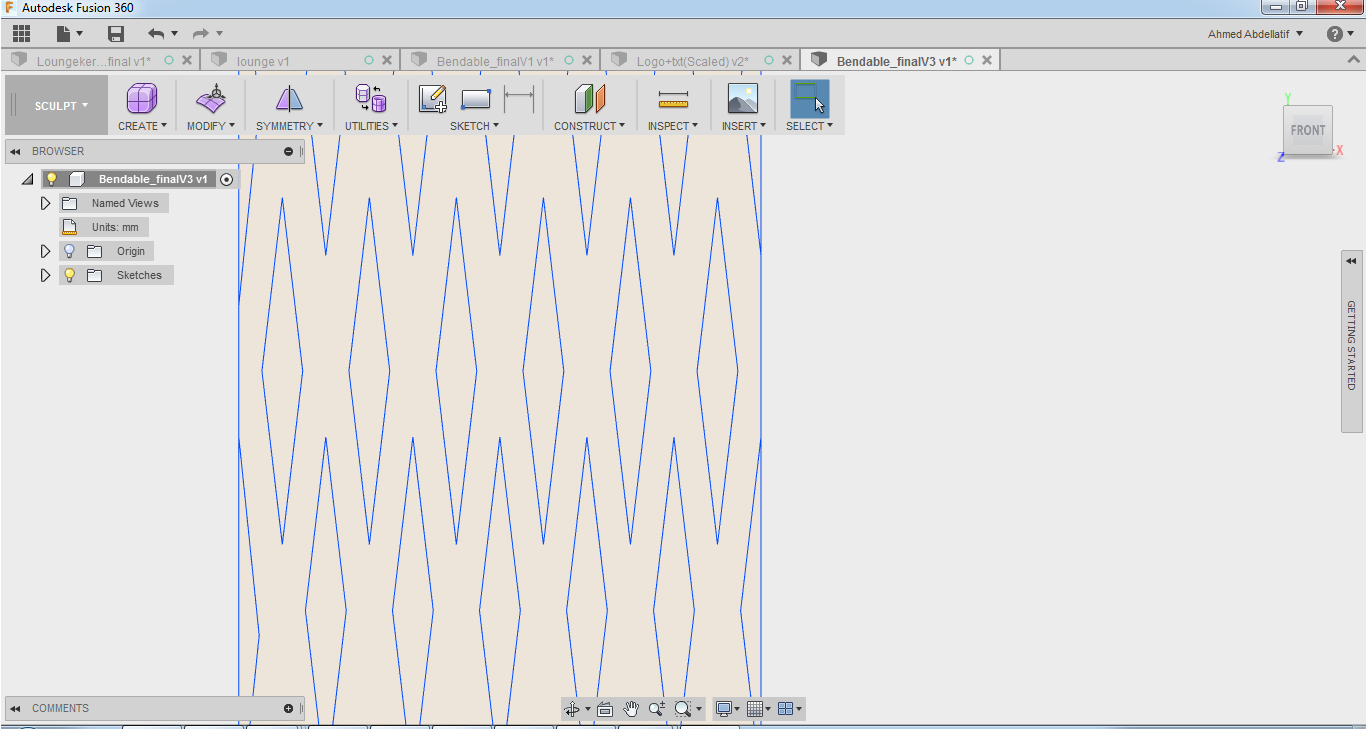Screen dimensions: 1366x729
Task: Open the SCULPT workspace dropdown
Action: click(61, 105)
